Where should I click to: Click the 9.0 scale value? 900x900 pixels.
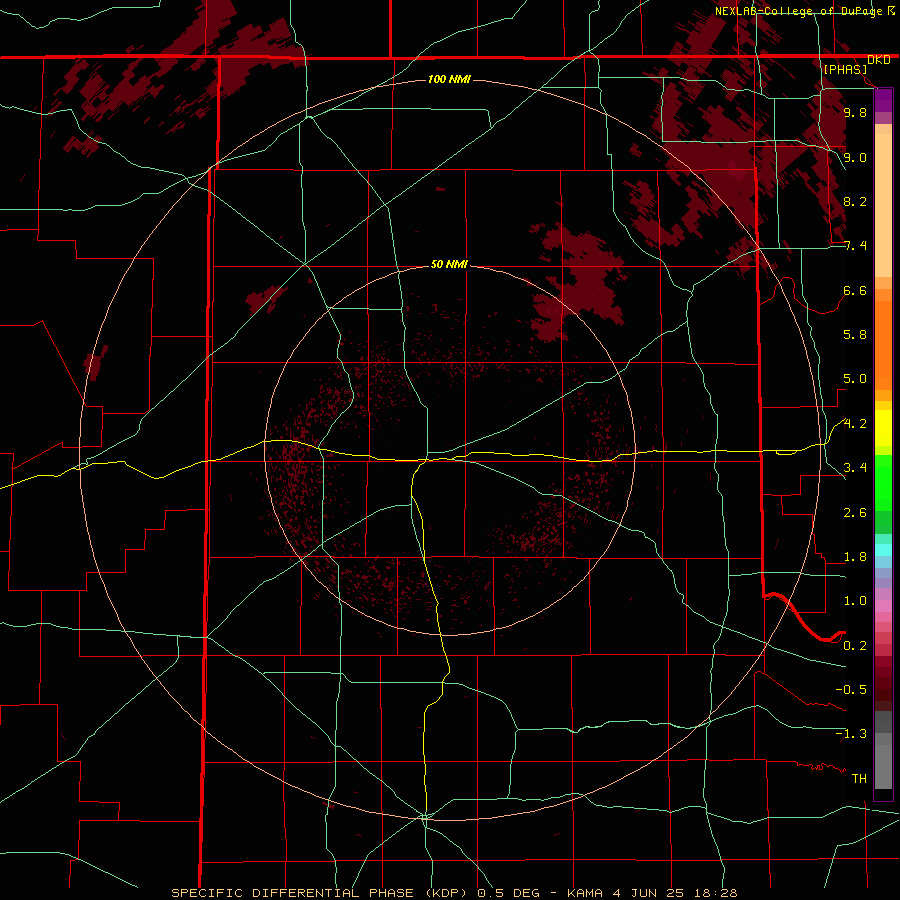[855, 157]
